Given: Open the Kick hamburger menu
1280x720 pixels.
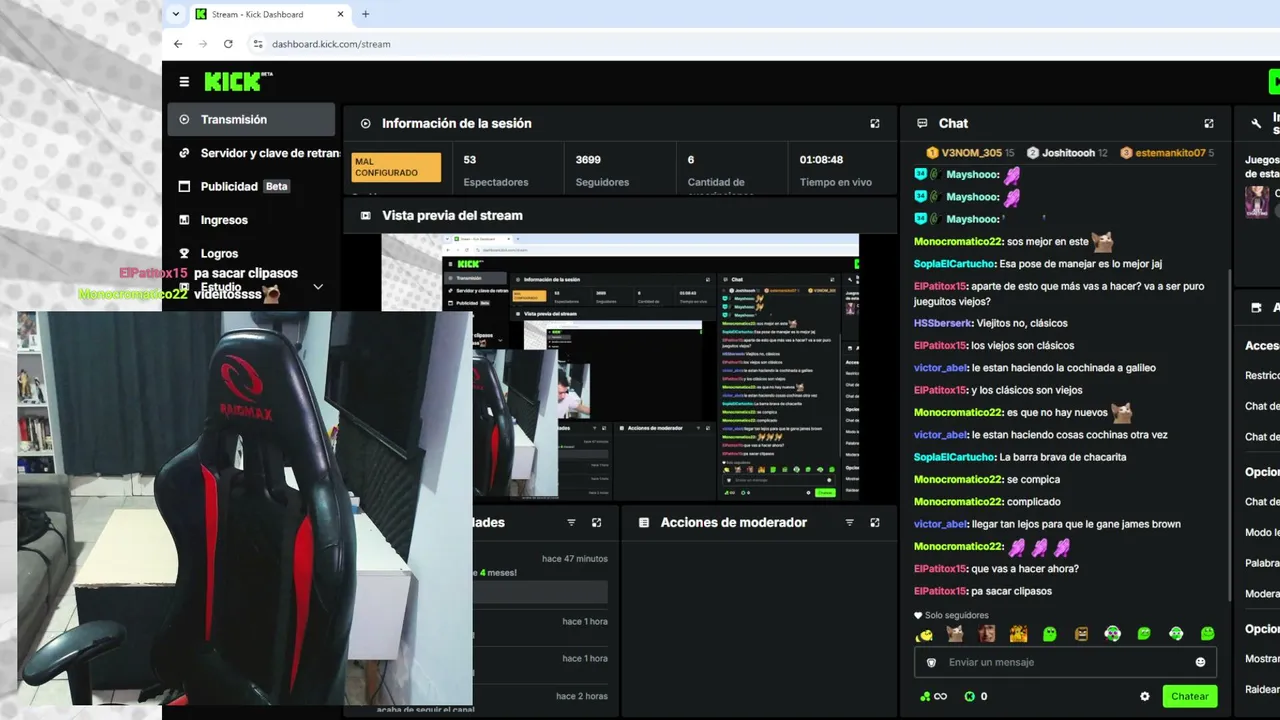Looking at the screenshot, I should point(184,82).
